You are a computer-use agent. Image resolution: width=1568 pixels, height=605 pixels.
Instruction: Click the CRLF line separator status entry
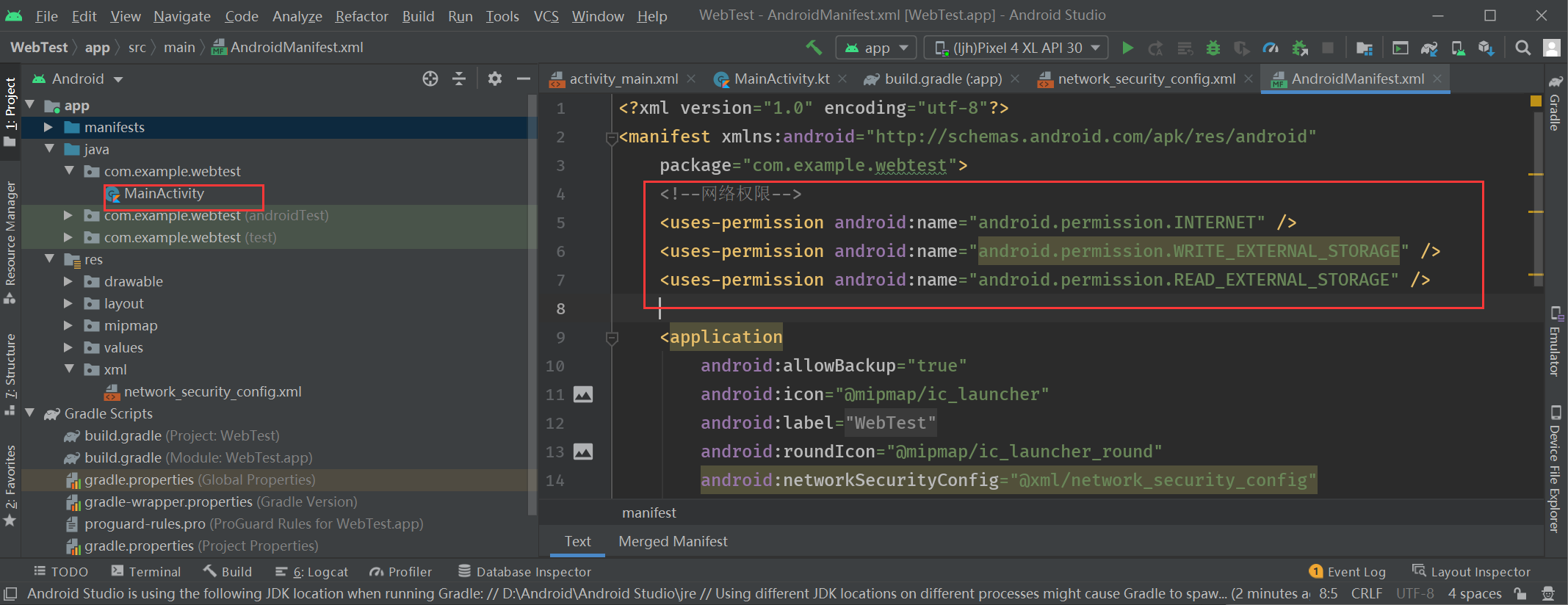[x=1367, y=593]
